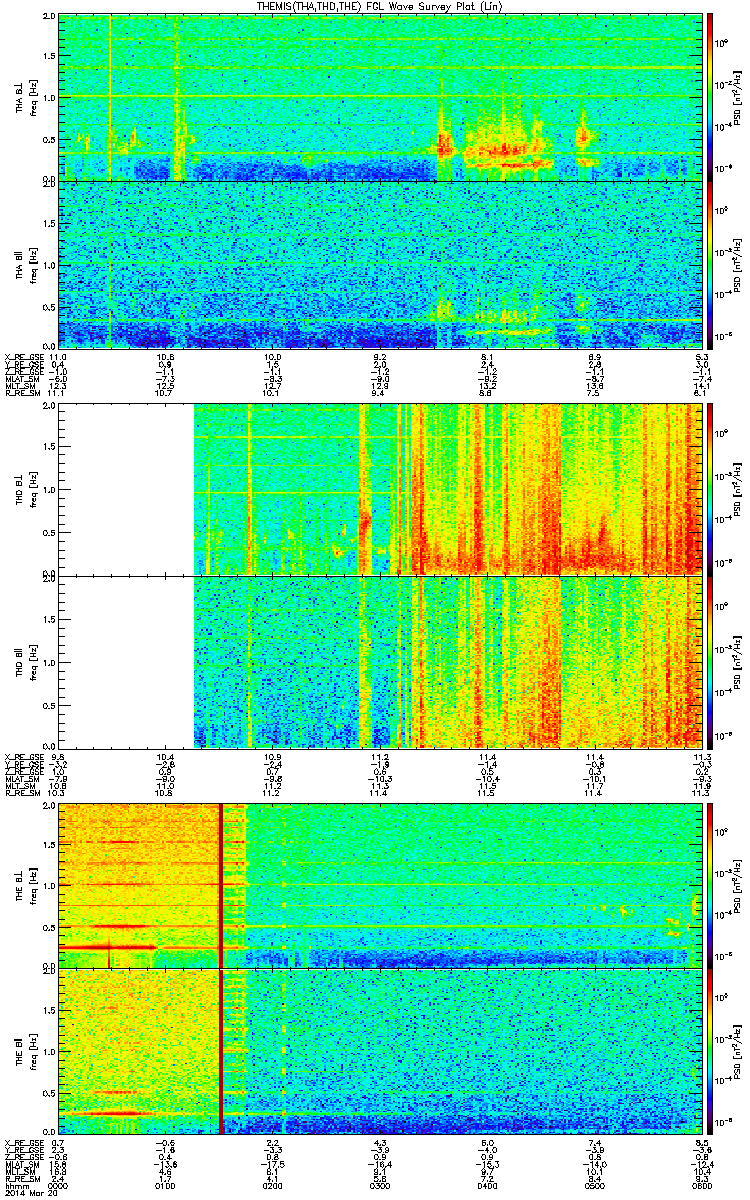Click the dark red vertical stripe in THE B-perpendicular panel
This screenshot has height=1200, width=750.
point(220,883)
